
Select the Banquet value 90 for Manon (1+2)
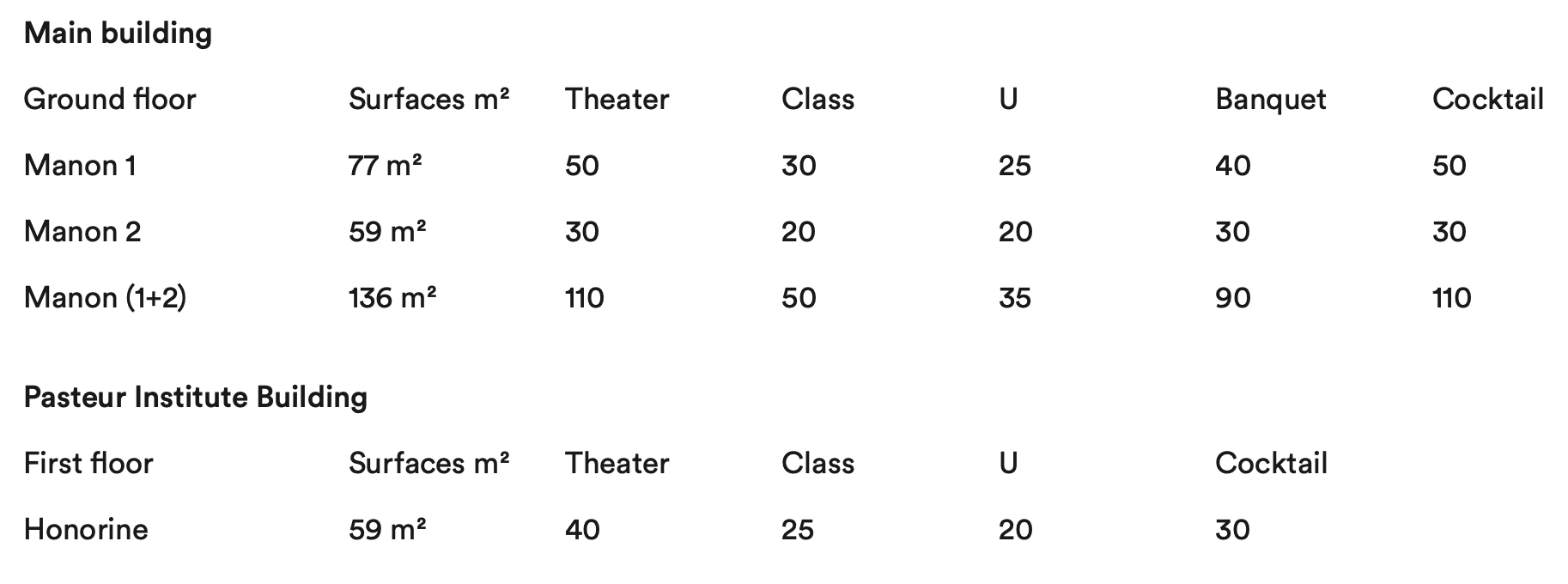click(x=1232, y=298)
